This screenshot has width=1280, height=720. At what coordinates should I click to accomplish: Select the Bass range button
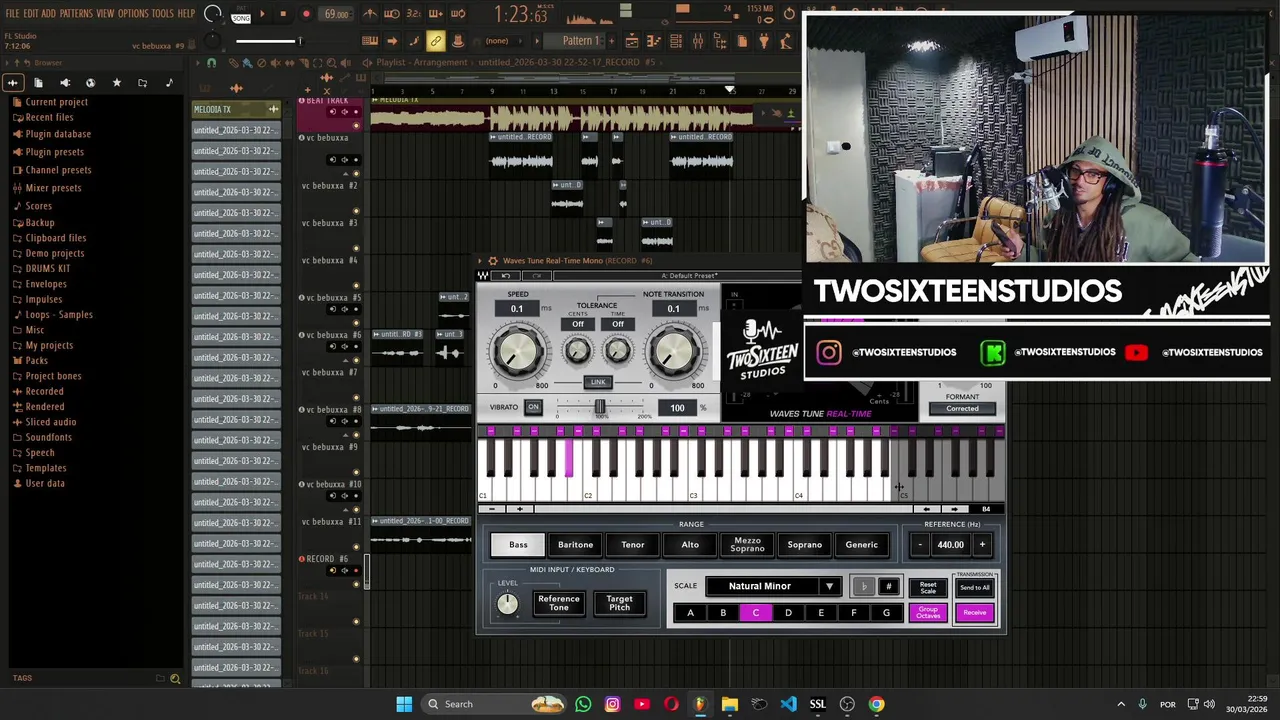(x=518, y=545)
